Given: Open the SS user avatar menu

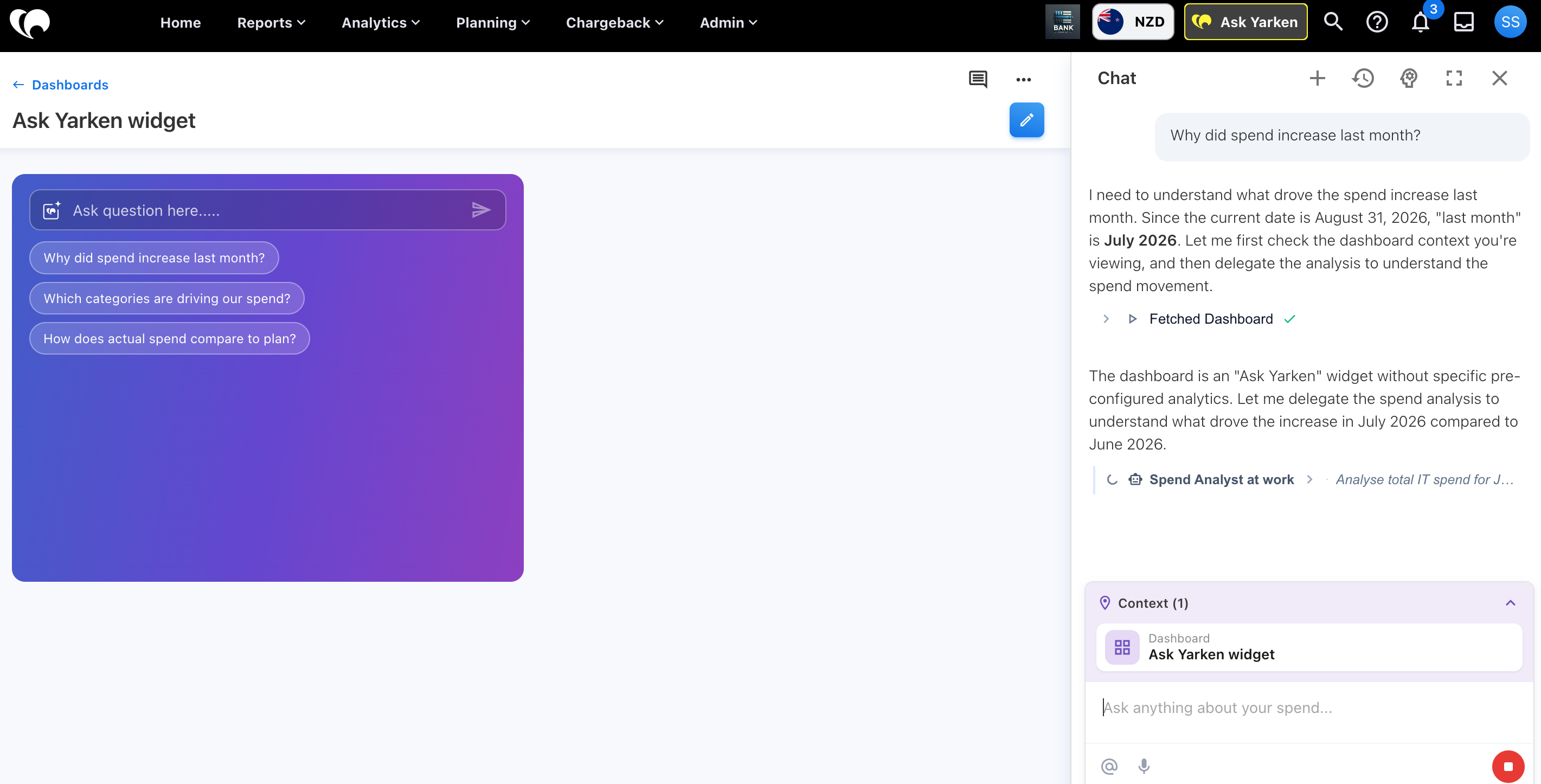Looking at the screenshot, I should [1510, 22].
